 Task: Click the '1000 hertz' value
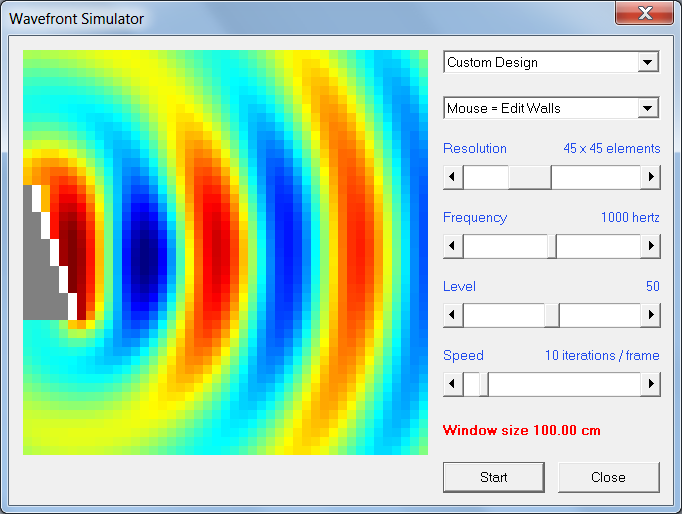click(x=630, y=217)
